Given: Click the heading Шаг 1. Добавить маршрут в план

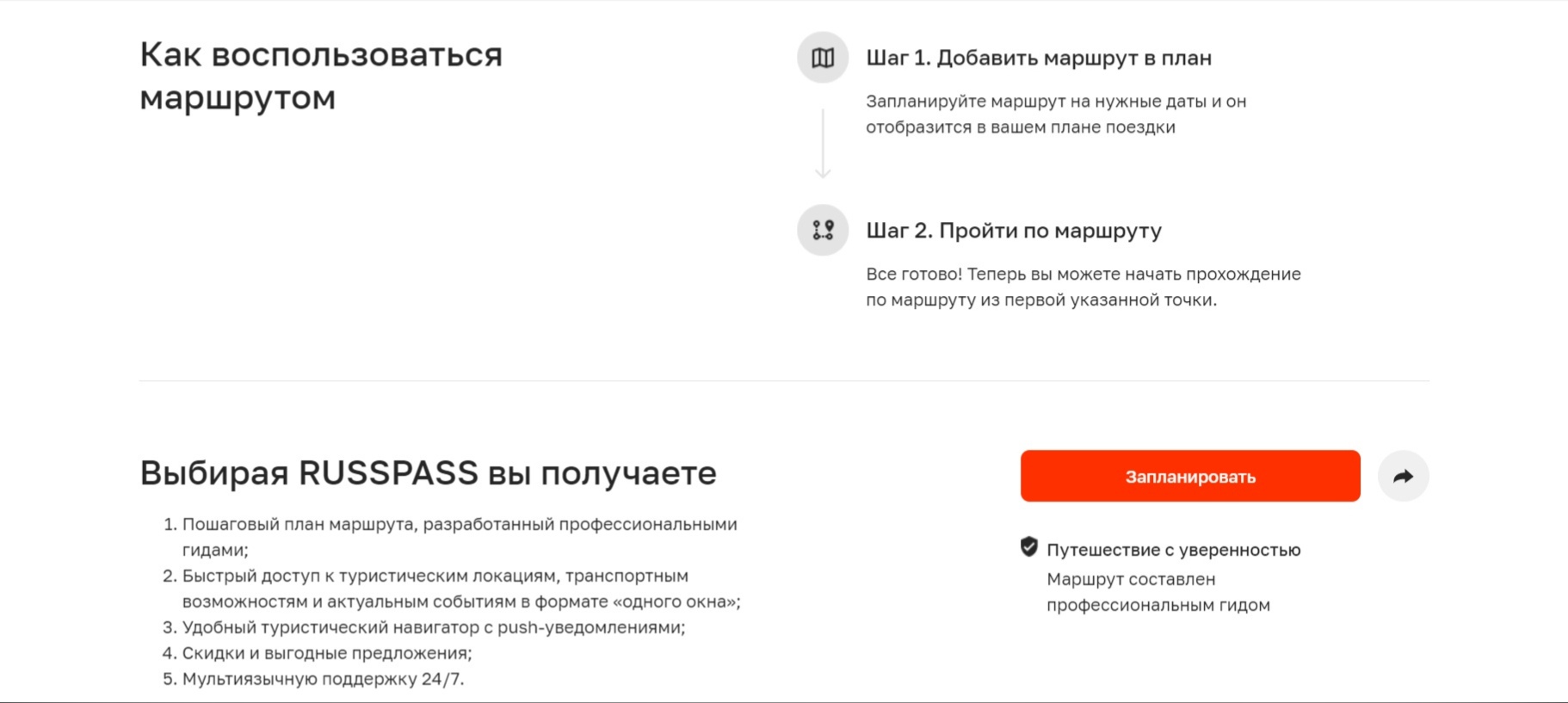Looking at the screenshot, I should [x=1038, y=58].
